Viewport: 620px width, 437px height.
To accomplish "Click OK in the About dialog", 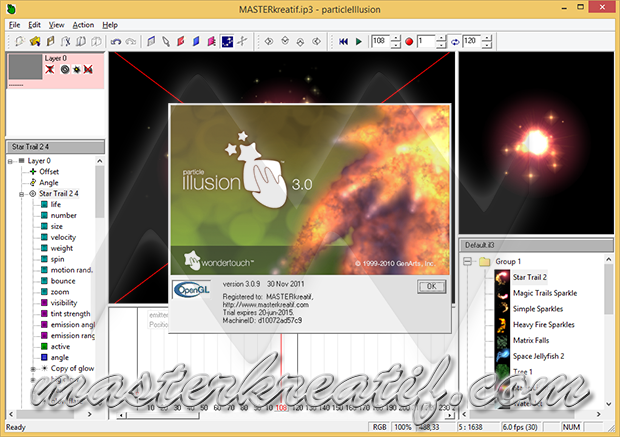I will [431, 286].
